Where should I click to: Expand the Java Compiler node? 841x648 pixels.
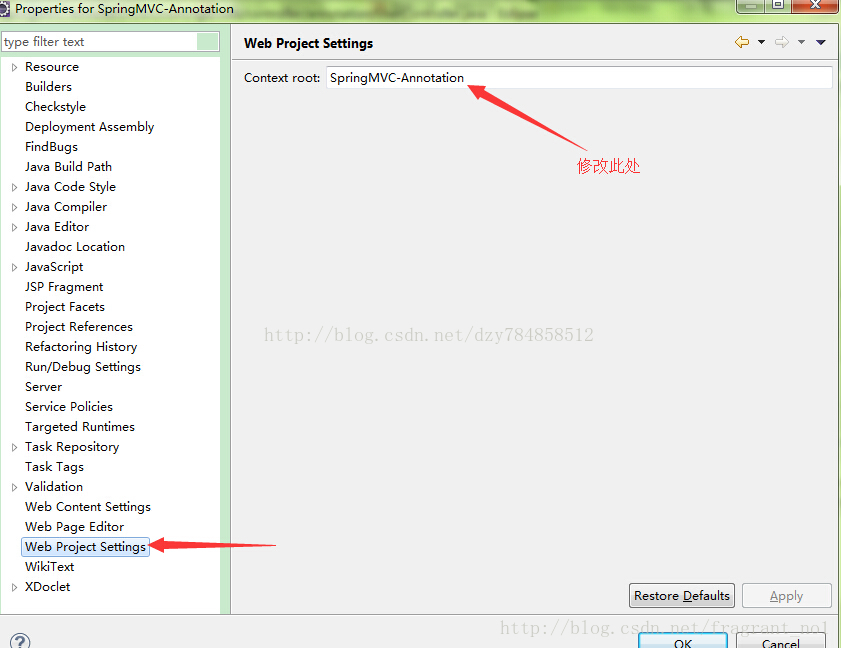tap(14, 207)
